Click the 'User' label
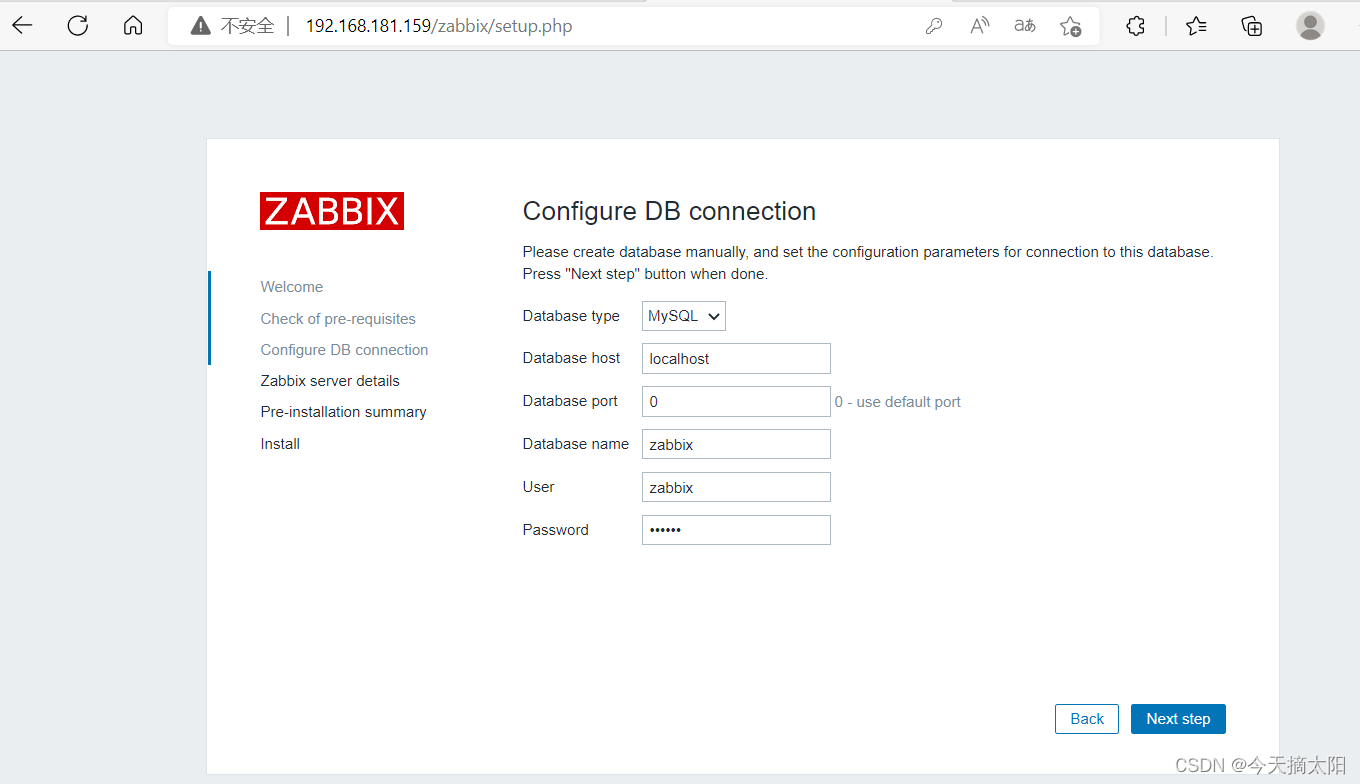Viewport: 1360px width, 784px height. click(538, 487)
